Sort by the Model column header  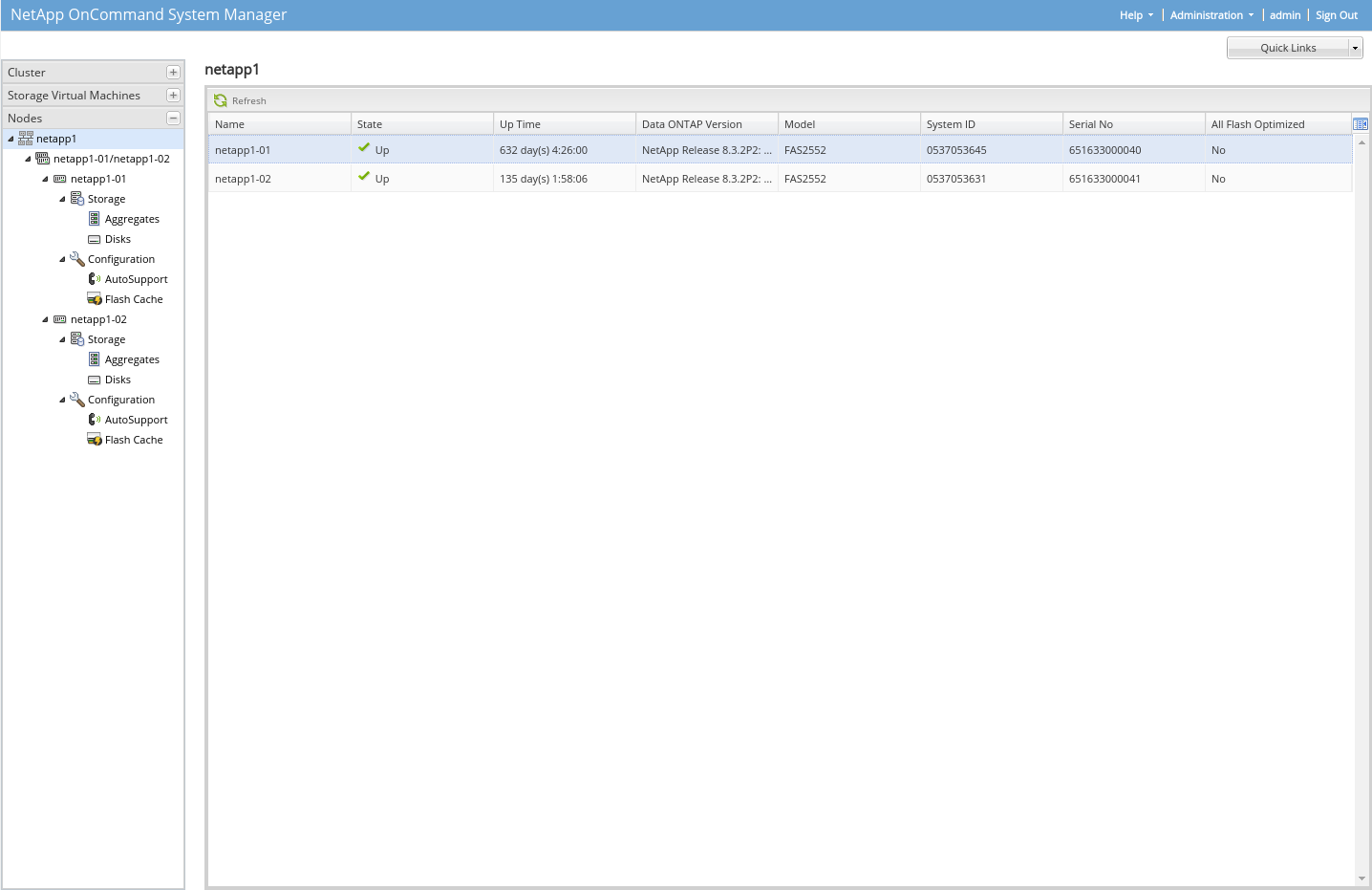click(x=848, y=124)
